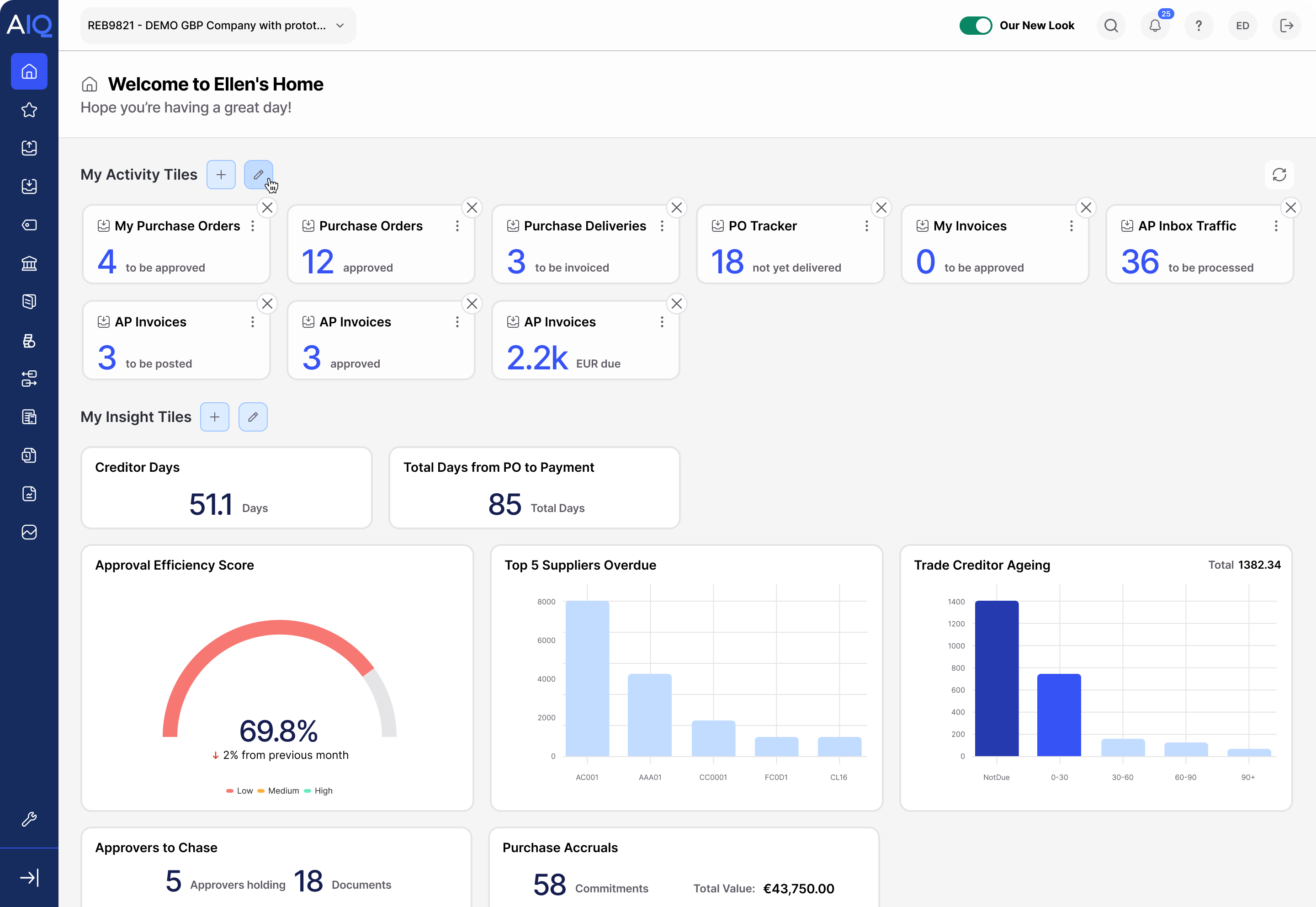The height and width of the screenshot is (907, 1316).
Task: Remove the AP Inbox Traffic tile
Action: [x=1290, y=208]
